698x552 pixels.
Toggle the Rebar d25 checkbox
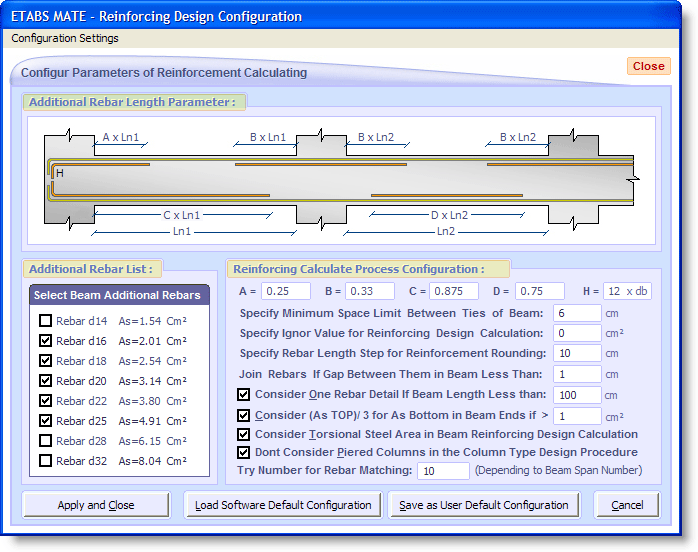45,421
